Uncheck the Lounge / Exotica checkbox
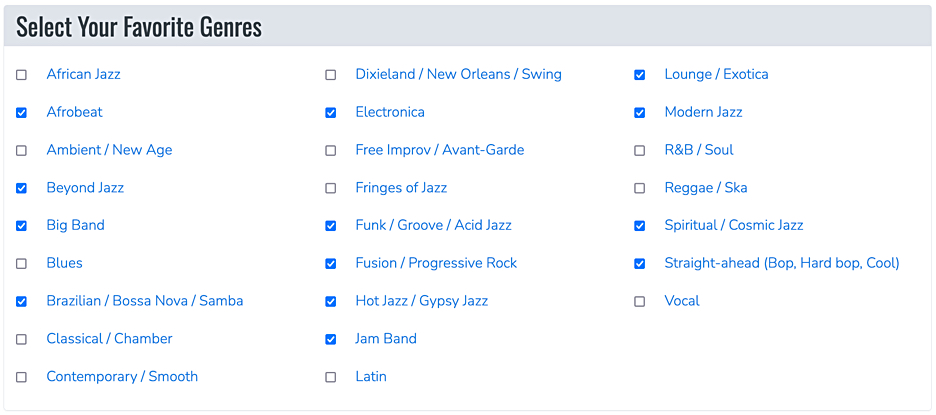Viewport: 936px width, 415px height. 639,75
